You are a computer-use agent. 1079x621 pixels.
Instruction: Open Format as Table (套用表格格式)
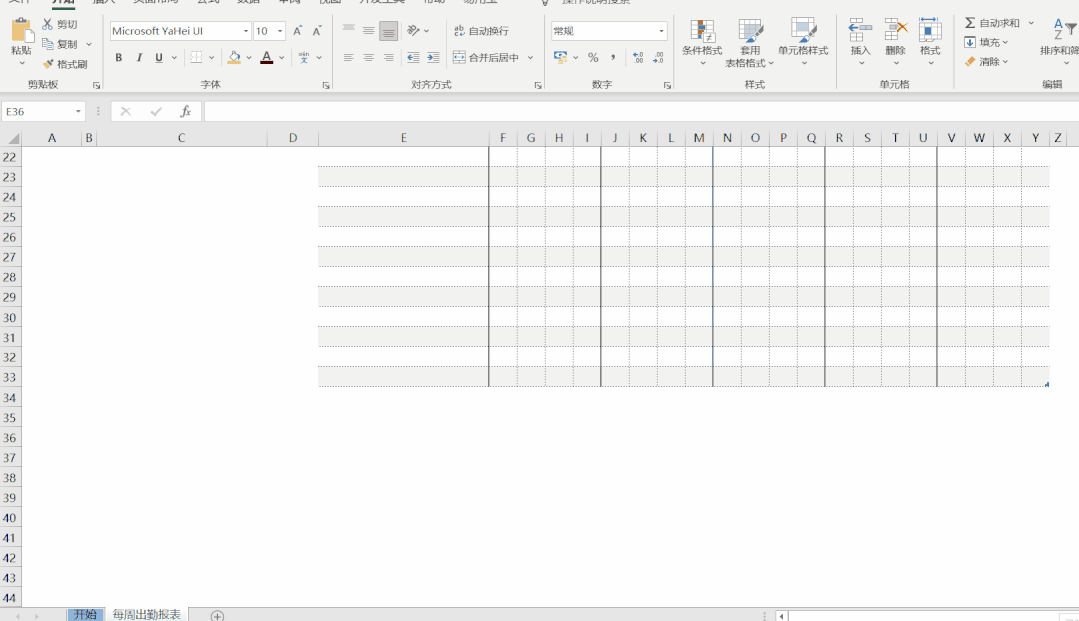pos(749,43)
